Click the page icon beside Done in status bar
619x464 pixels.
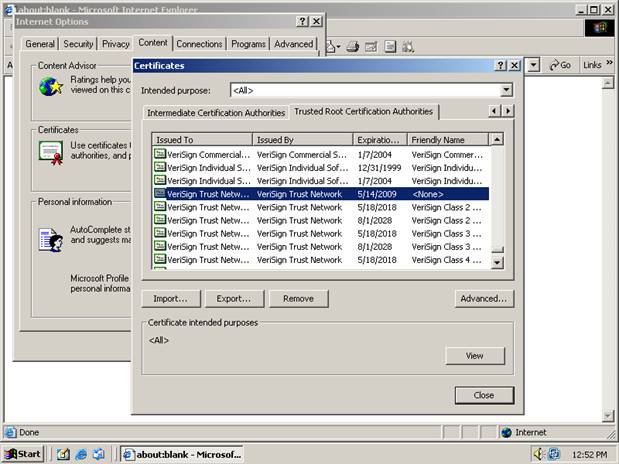pos(11,432)
